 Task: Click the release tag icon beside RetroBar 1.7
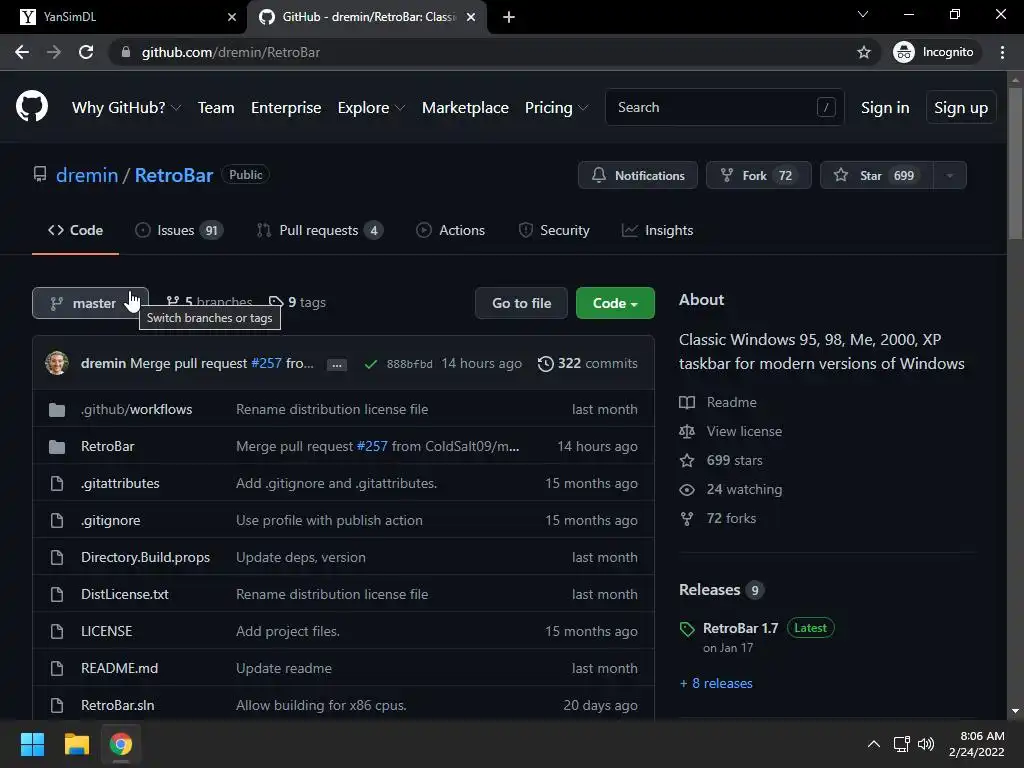[x=687, y=629]
